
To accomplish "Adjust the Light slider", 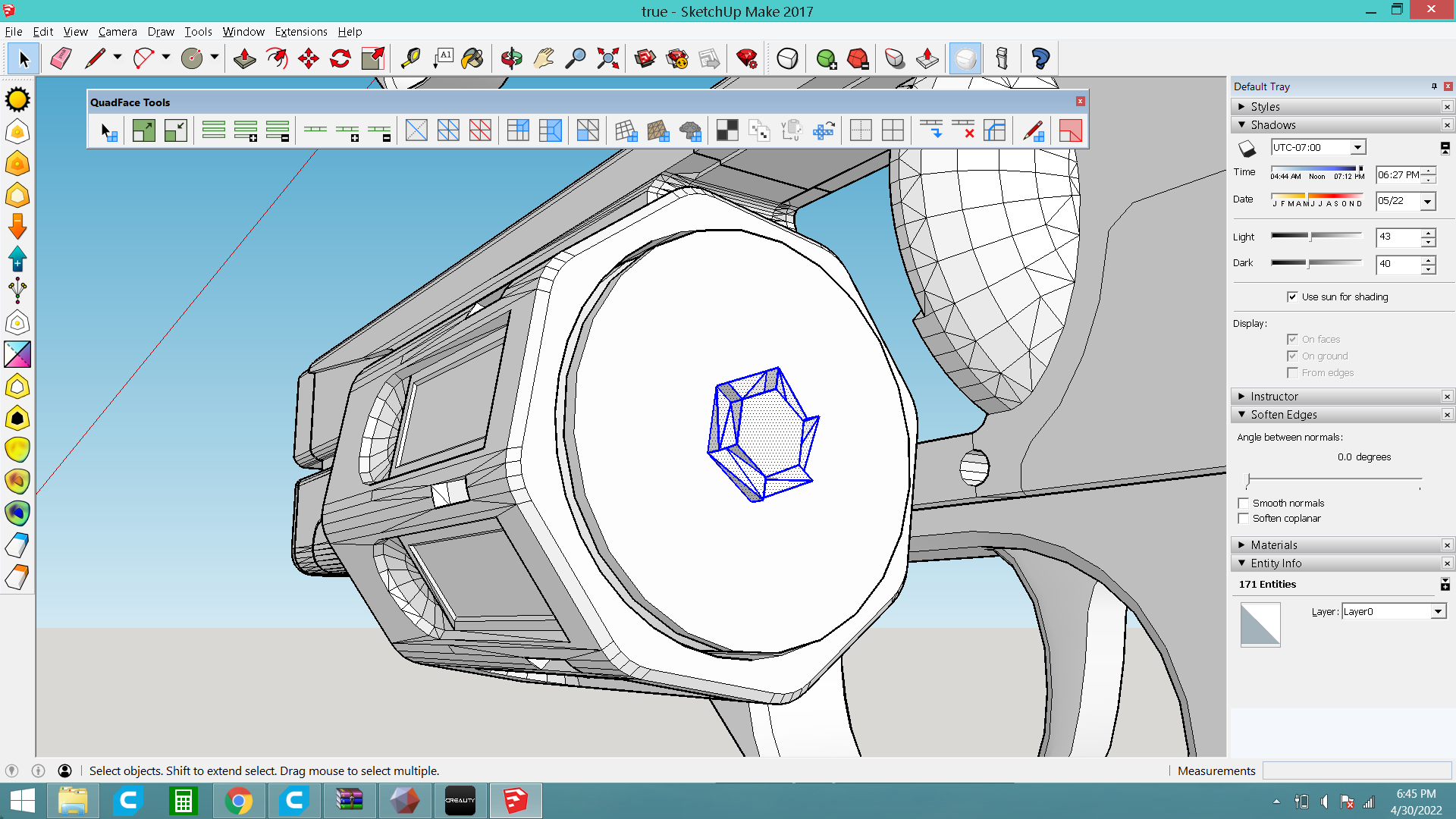I will pos(1310,237).
